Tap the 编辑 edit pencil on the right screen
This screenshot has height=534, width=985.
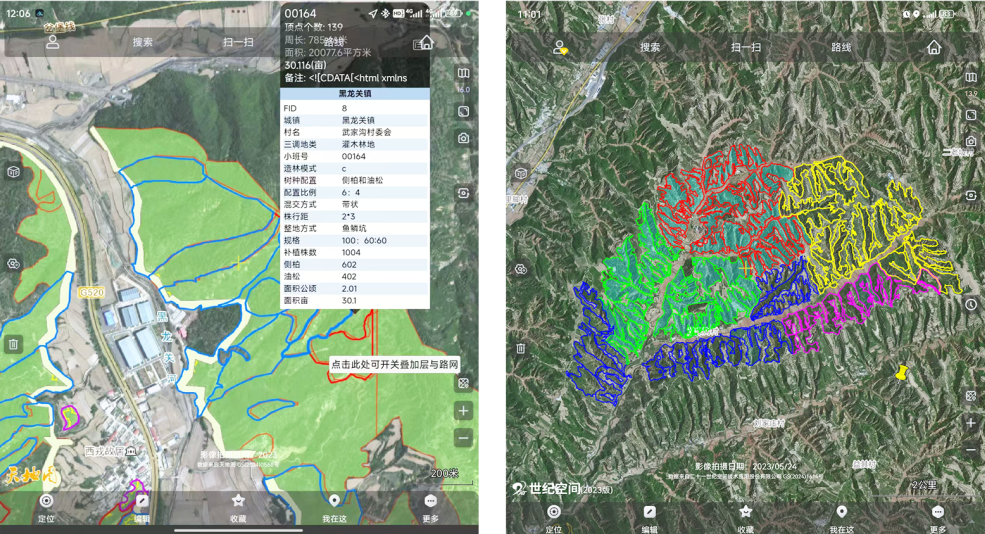pos(650,516)
